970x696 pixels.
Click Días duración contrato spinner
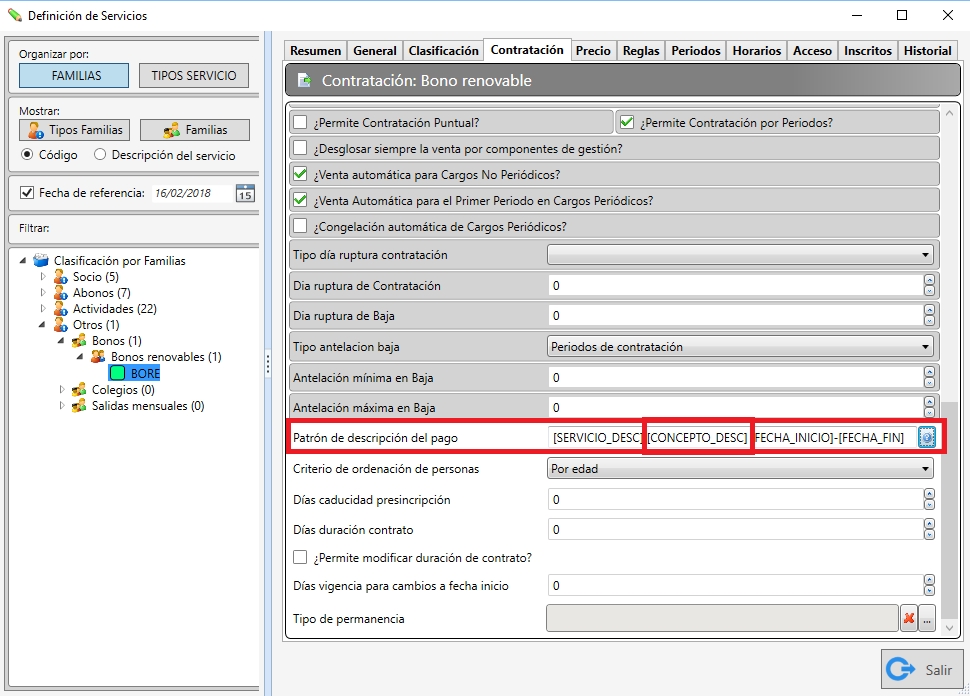[x=929, y=530]
